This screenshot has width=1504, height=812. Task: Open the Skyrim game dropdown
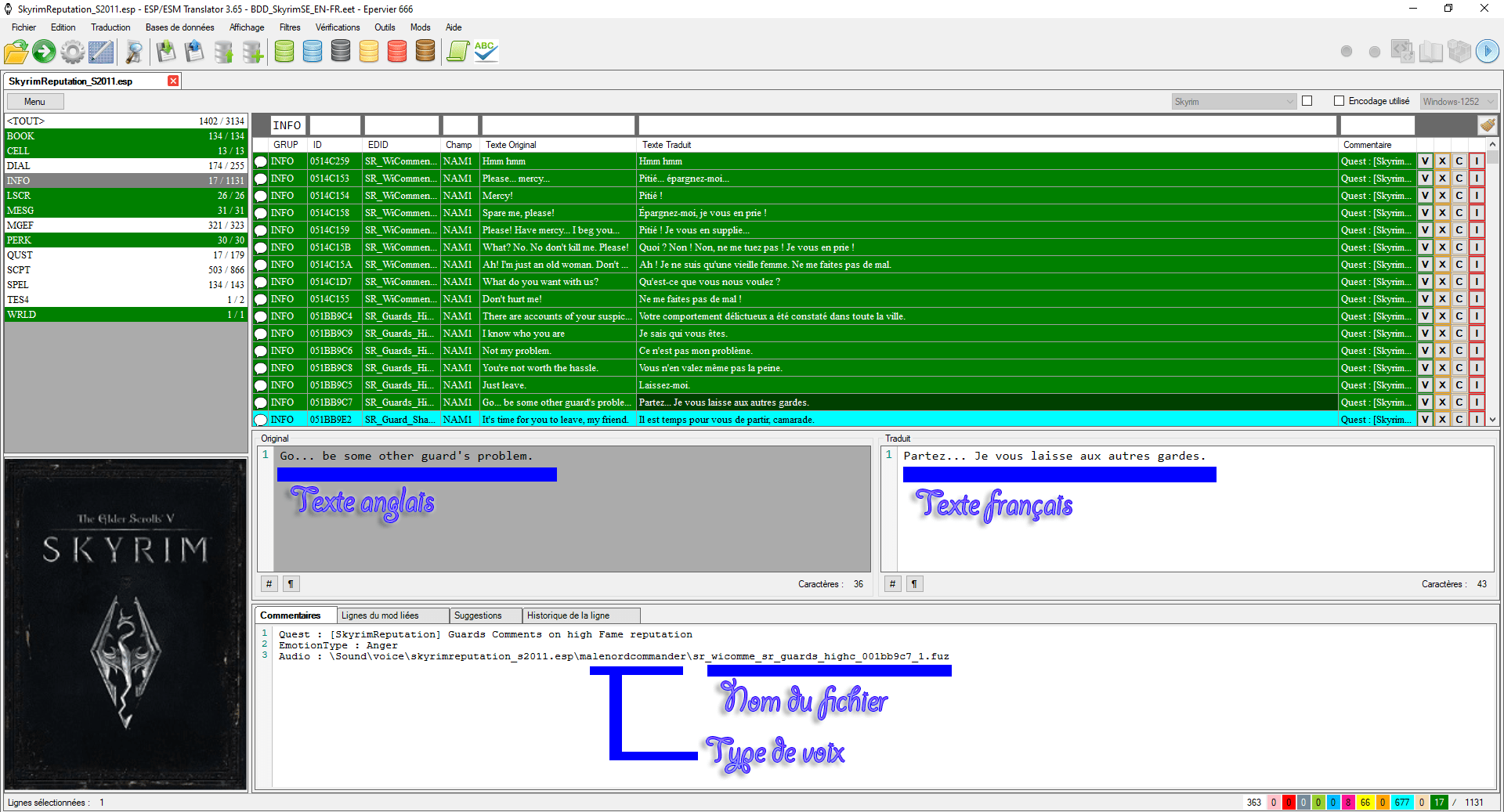coord(1234,101)
